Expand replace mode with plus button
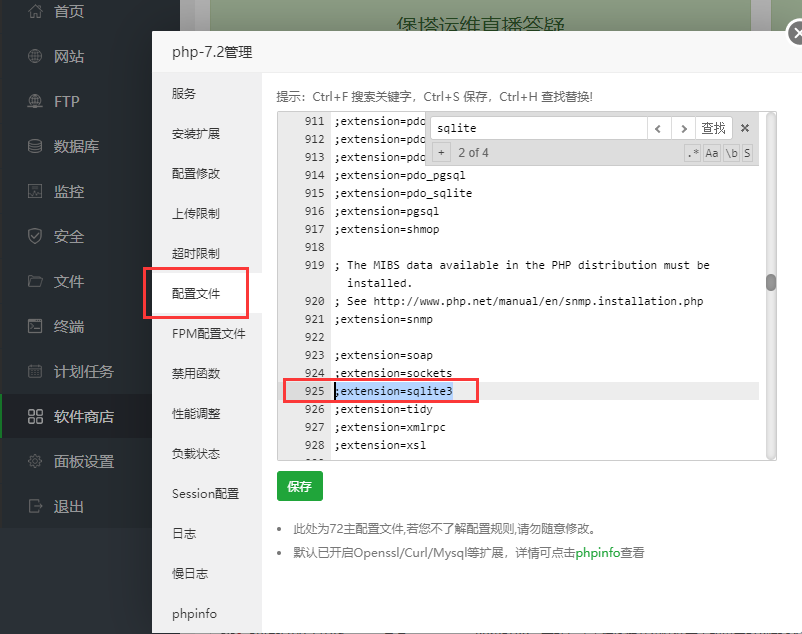 (441, 153)
